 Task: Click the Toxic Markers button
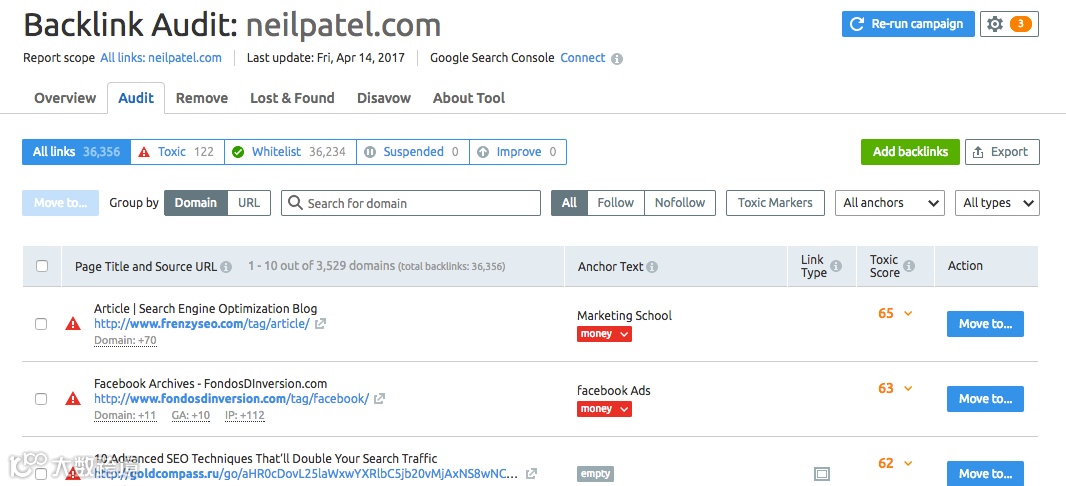pyautogui.click(x=775, y=203)
